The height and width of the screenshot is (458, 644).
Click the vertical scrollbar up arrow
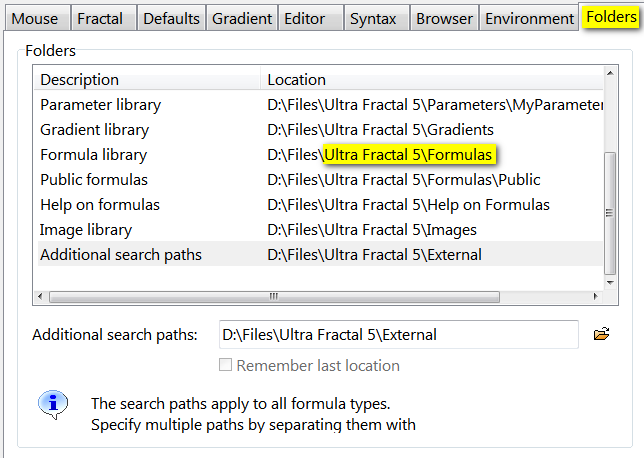pos(610,73)
